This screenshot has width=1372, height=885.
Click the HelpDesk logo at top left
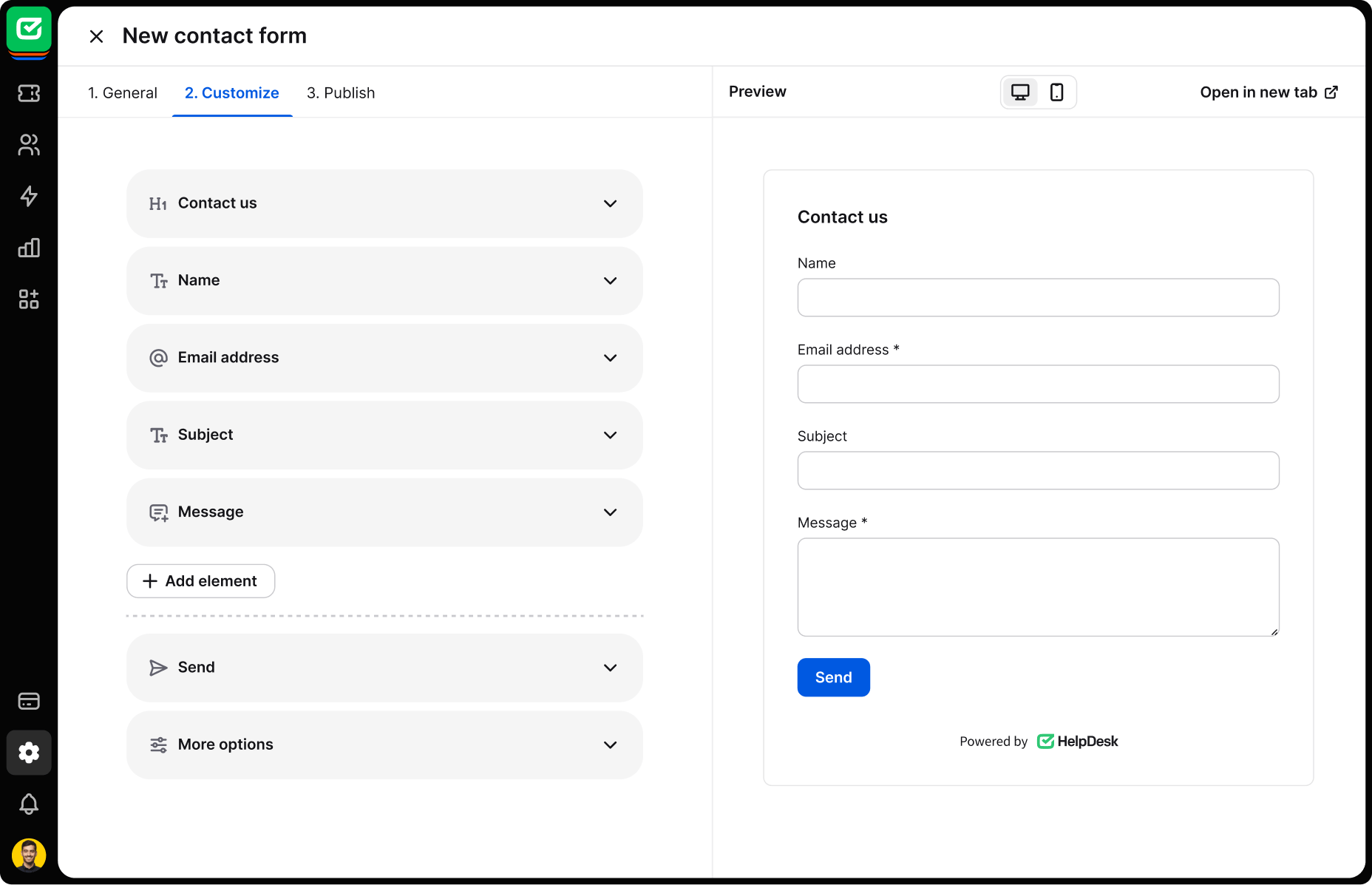tap(28, 30)
